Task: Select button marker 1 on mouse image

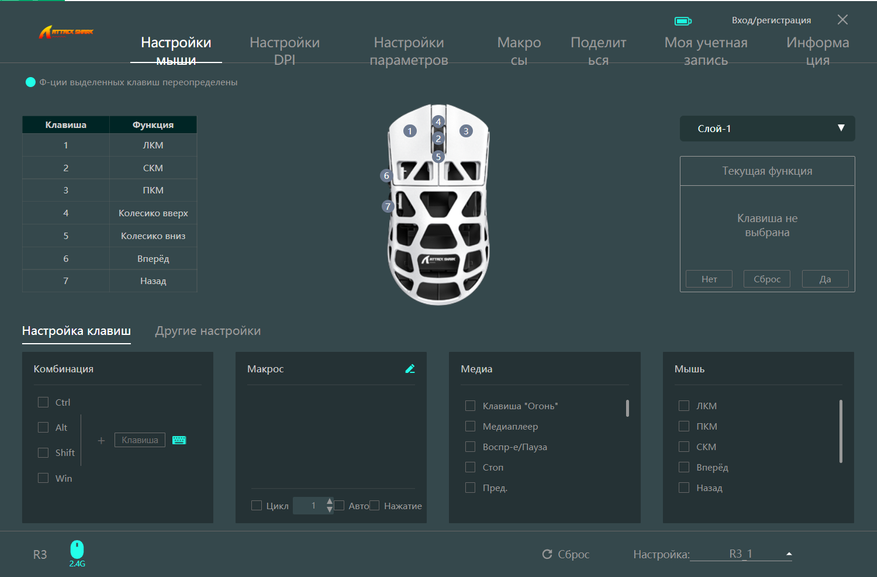Action: click(x=409, y=131)
